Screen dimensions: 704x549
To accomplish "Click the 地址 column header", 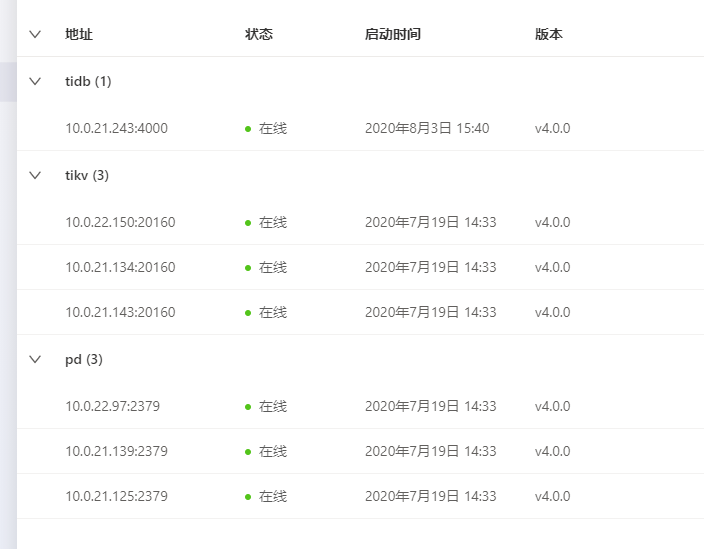I will 79,34.
